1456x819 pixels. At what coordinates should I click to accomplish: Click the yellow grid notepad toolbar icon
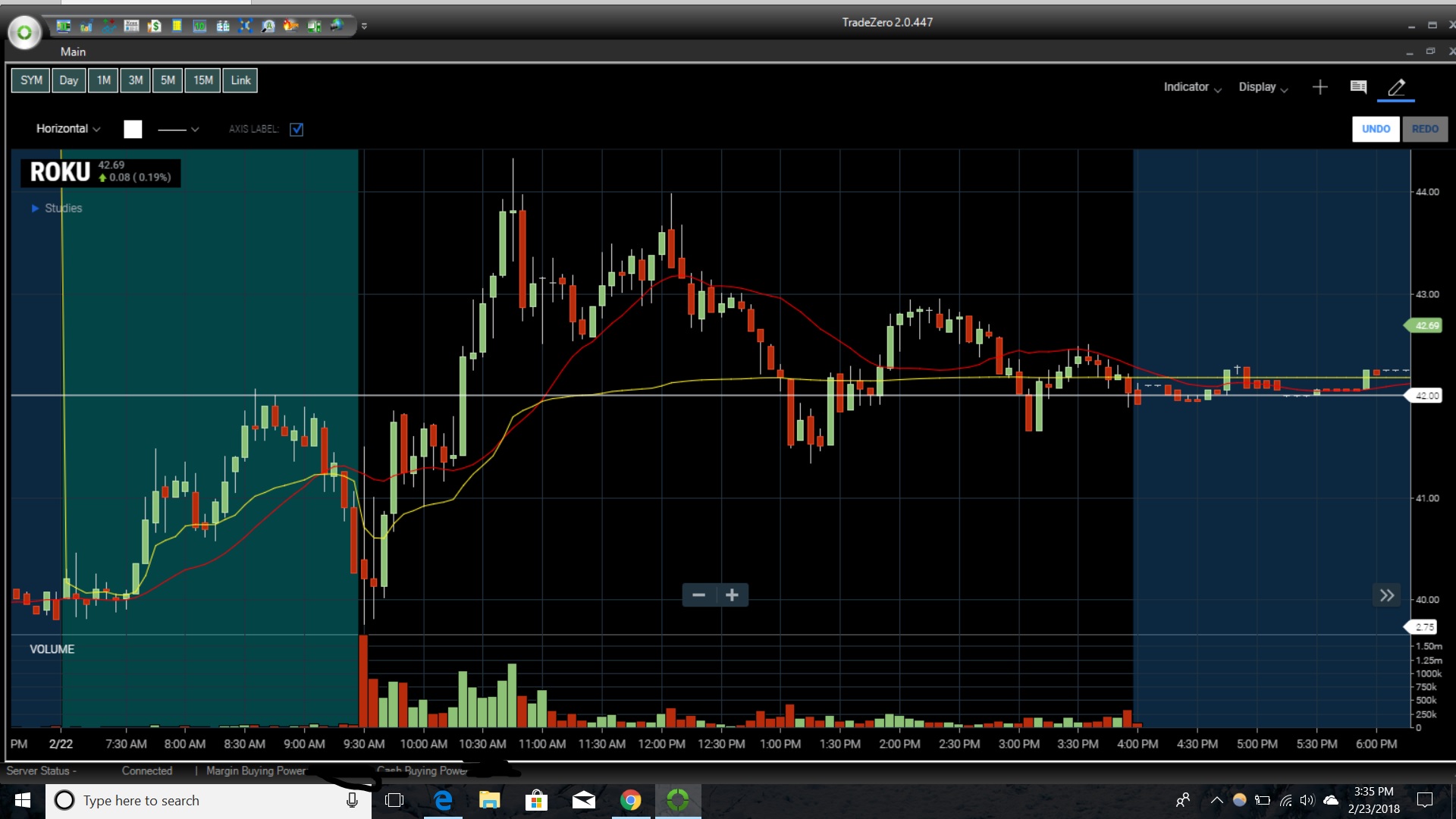point(177,26)
